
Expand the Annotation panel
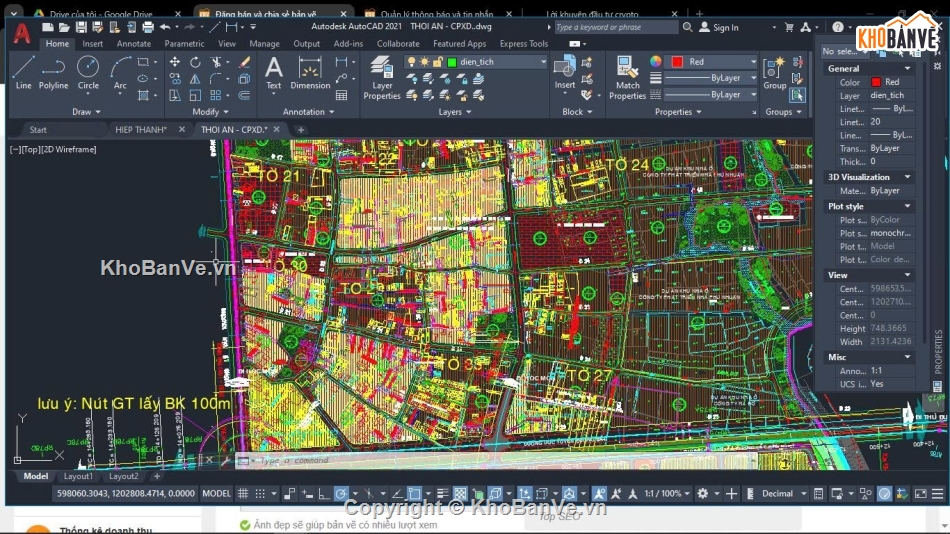click(x=308, y=112)
